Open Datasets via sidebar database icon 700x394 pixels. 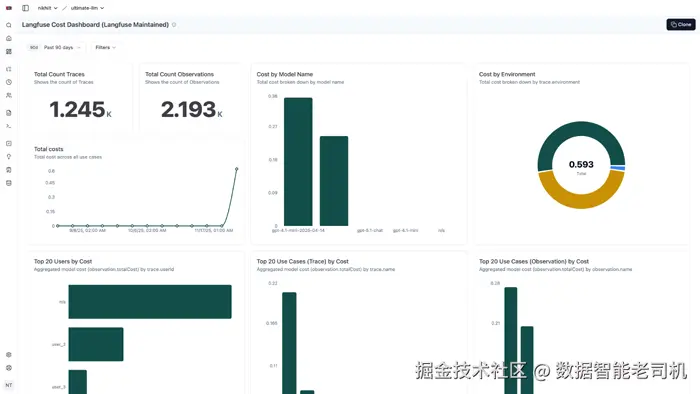pos(8,183)
